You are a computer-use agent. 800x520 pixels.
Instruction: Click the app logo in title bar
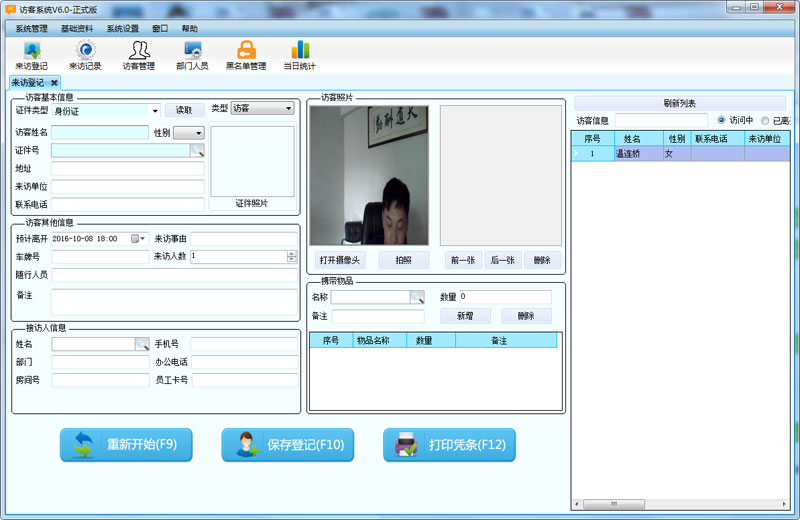click(10, 9)
